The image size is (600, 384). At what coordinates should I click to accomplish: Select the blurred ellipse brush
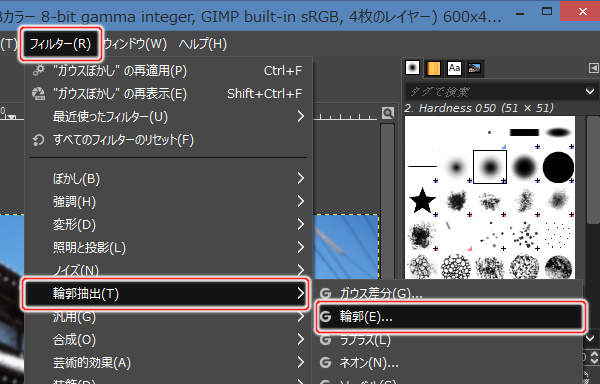(559, 133)
